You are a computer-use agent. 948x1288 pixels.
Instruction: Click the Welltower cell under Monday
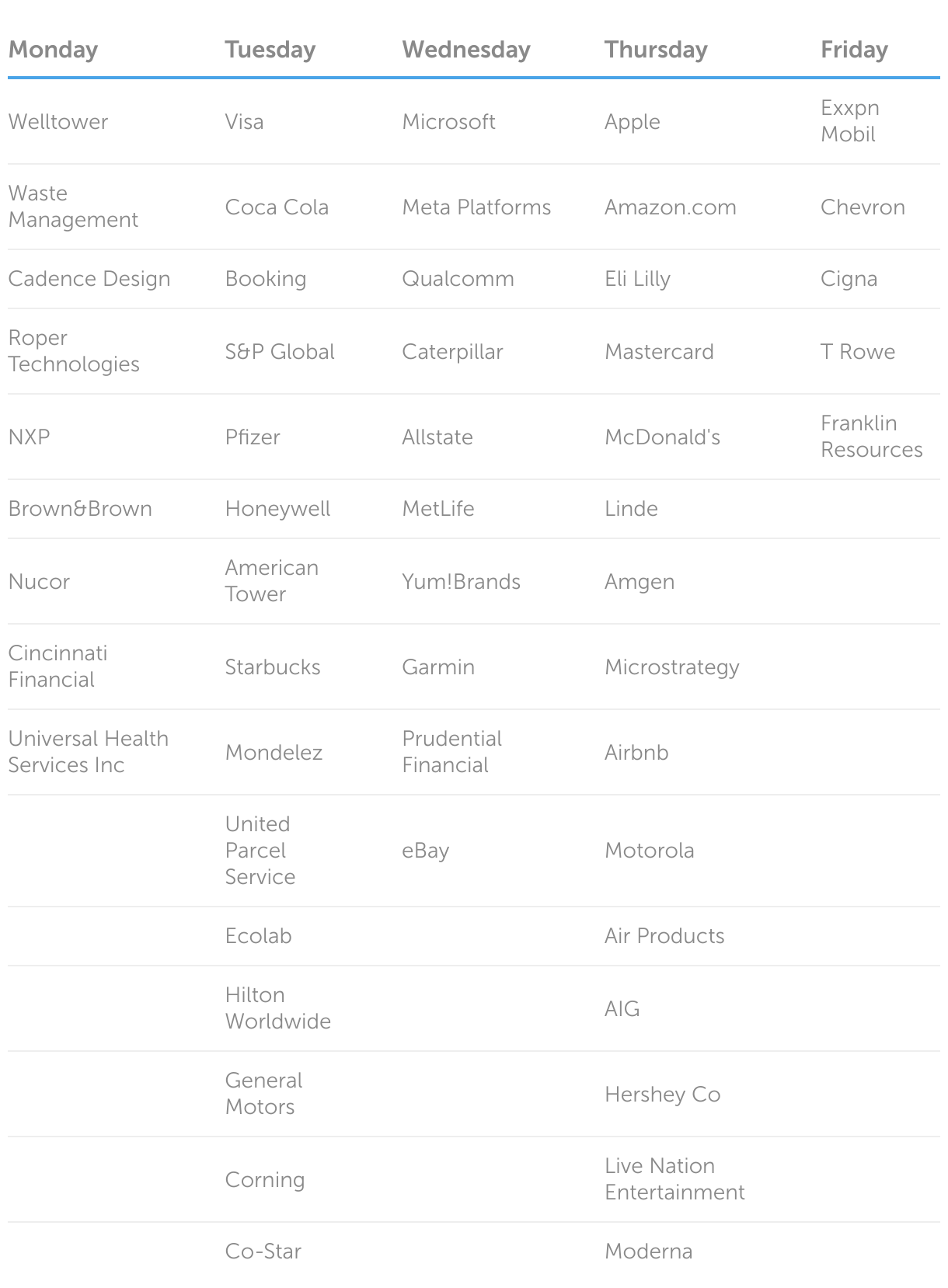coord(58,122)
